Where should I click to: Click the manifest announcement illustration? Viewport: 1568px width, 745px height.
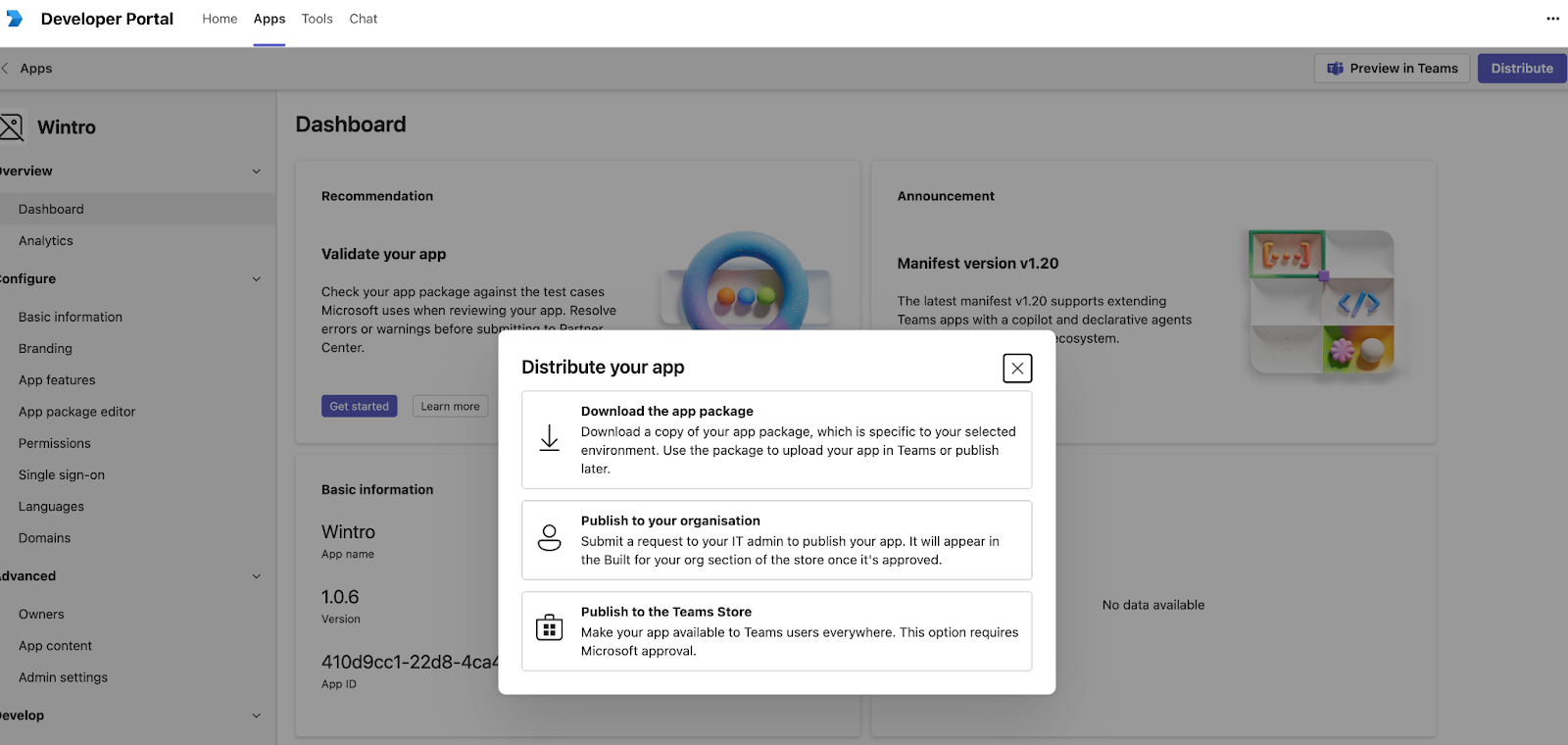[1321, 302]
